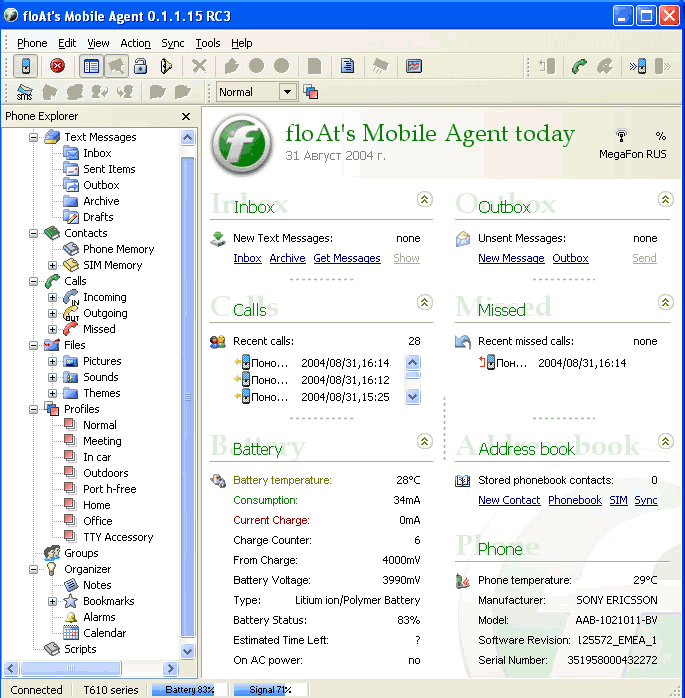
Task: Click the green phone call icon
Action: pos(580,66)
